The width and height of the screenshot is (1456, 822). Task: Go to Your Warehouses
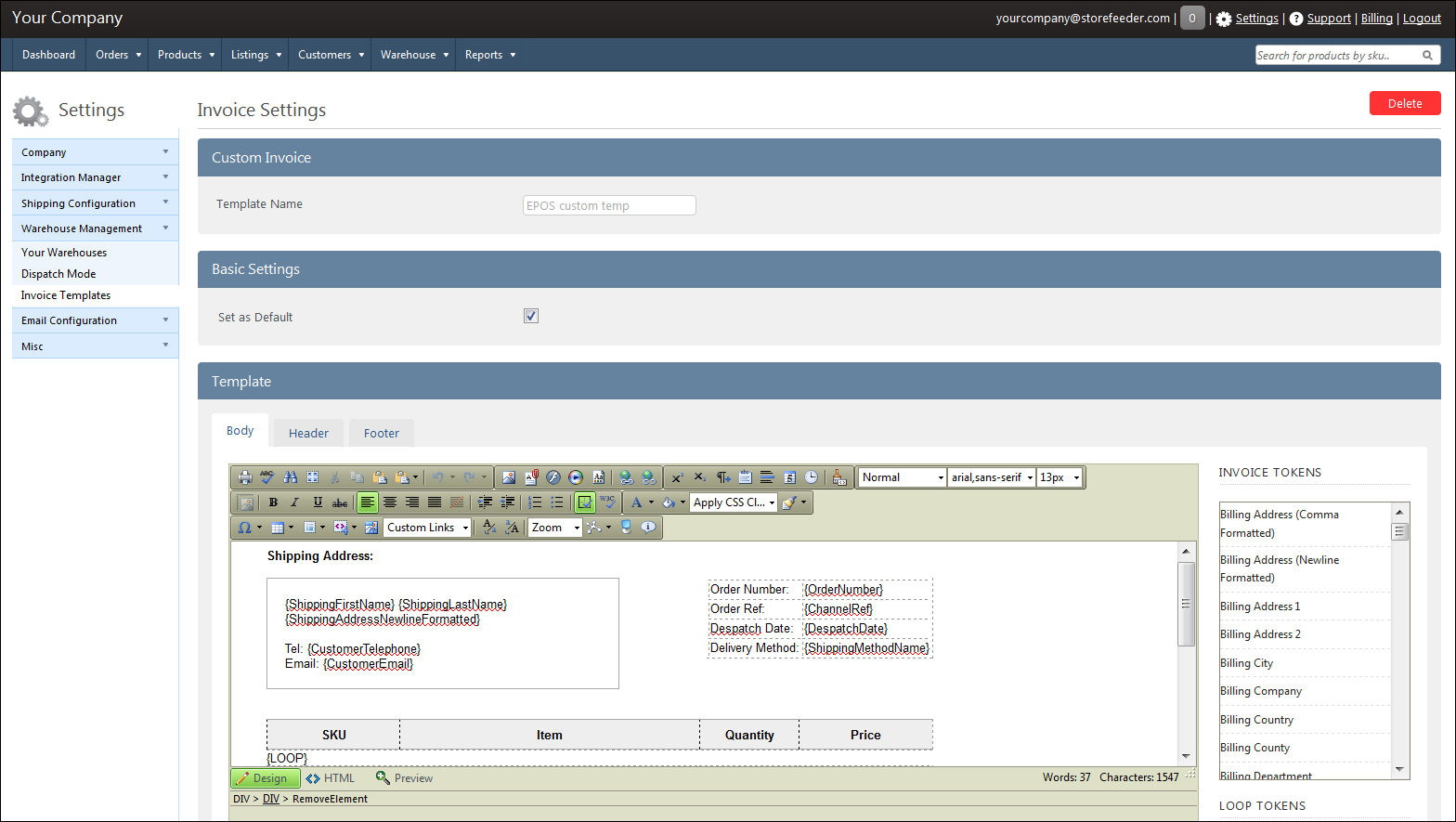(64, 253)
